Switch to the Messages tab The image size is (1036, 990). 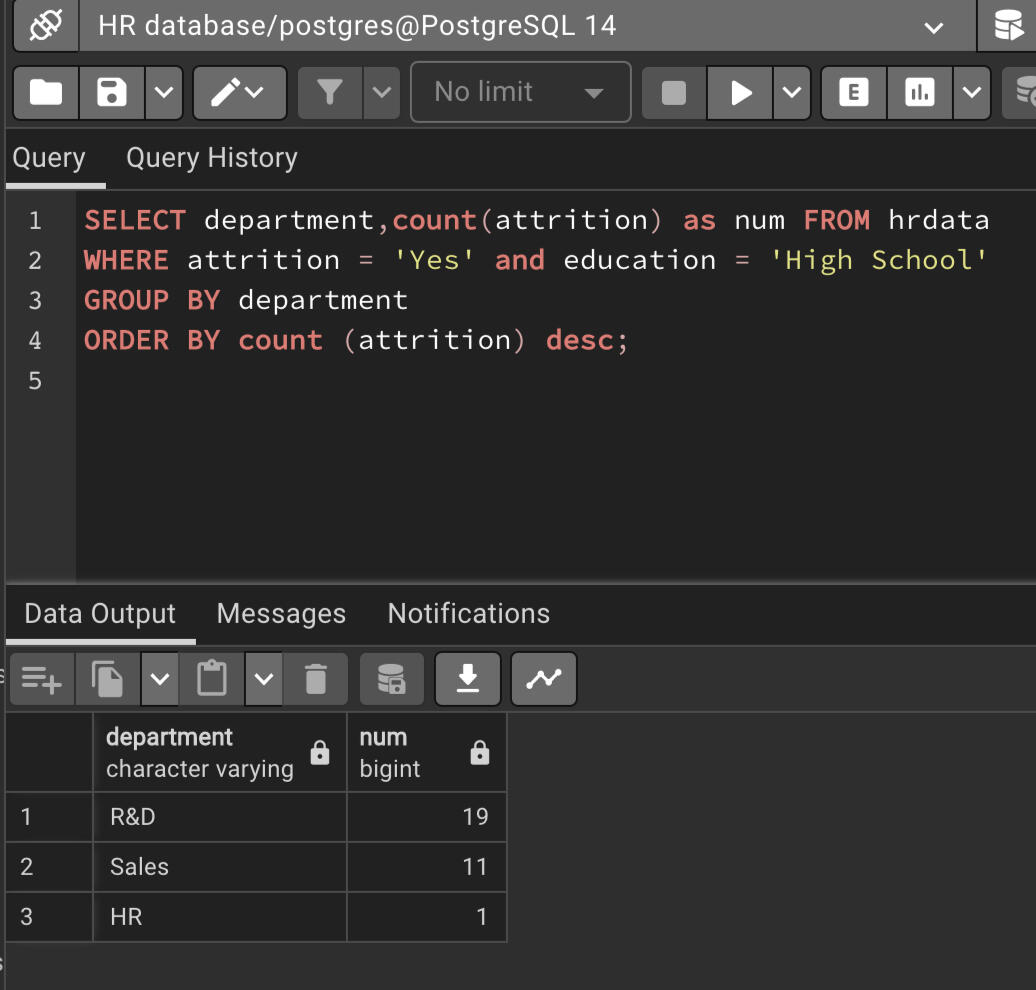tap(281, 613)
